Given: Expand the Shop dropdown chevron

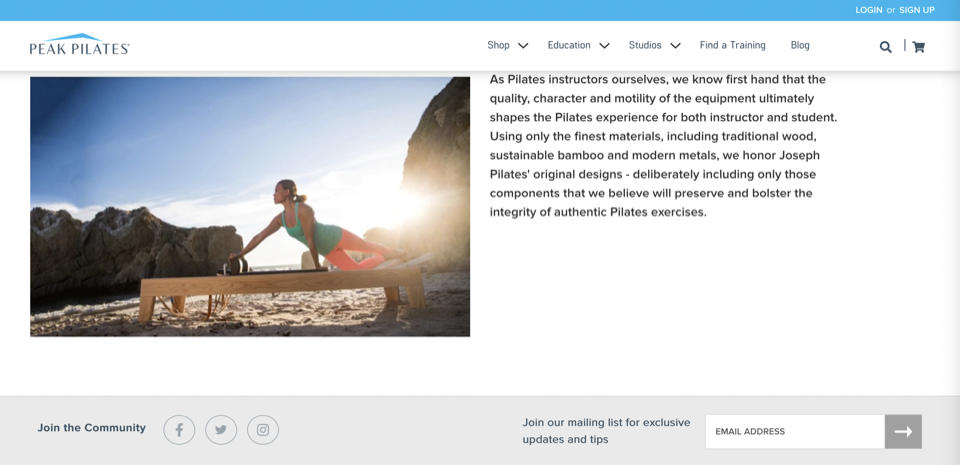Looking at the screenshot, I should click(523, 46).
